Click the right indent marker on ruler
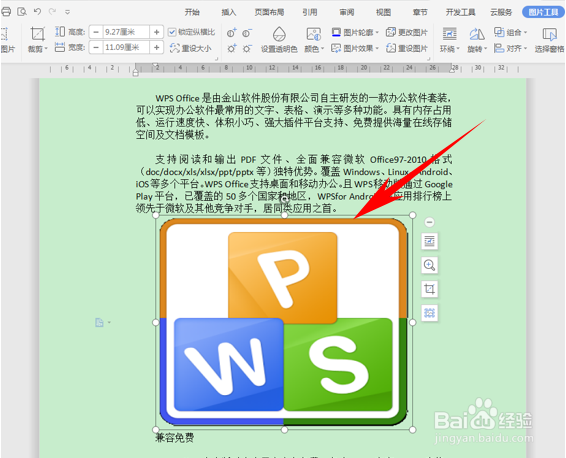The height and width of the screenshot is (458, 566). 452,70
